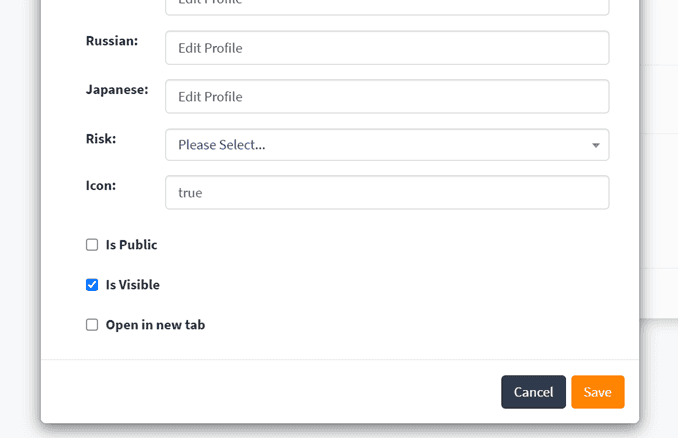Click the Japanese text input field
The image size is (678, 438).
(387, 96)
